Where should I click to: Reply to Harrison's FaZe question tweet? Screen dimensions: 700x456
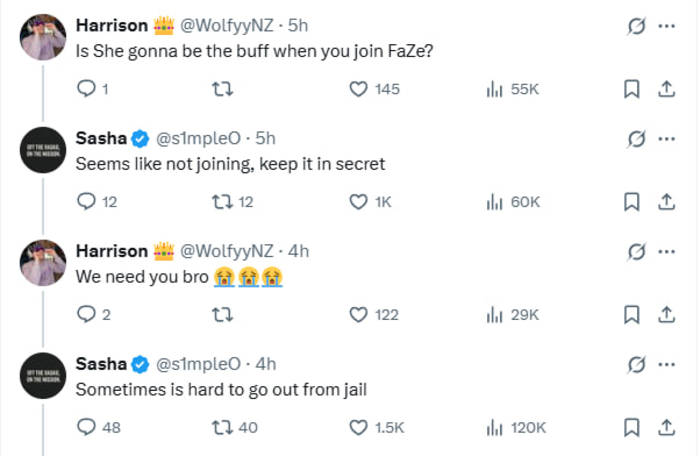tap(86, 89)
